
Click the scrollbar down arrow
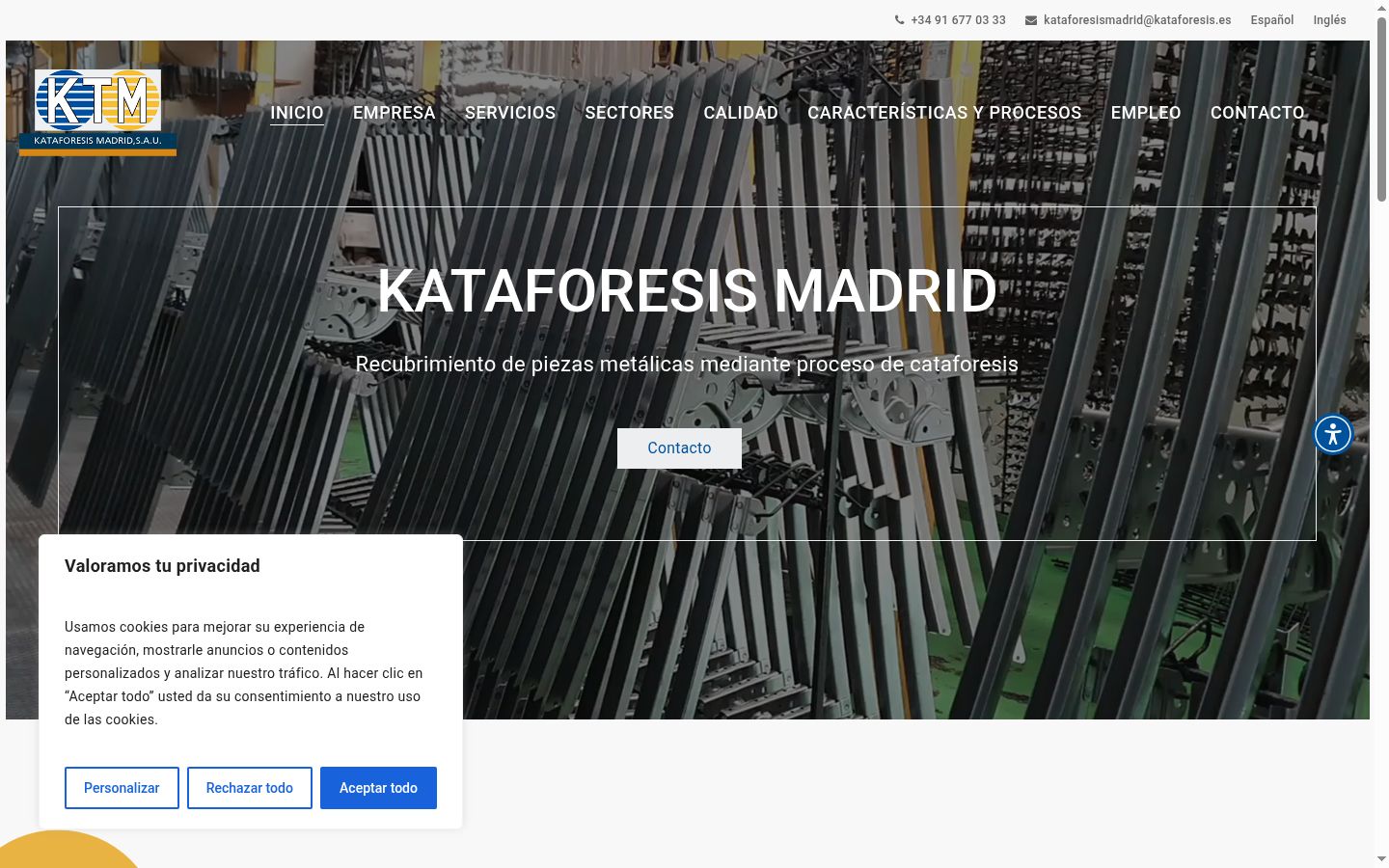click(x=1381, y=859)
